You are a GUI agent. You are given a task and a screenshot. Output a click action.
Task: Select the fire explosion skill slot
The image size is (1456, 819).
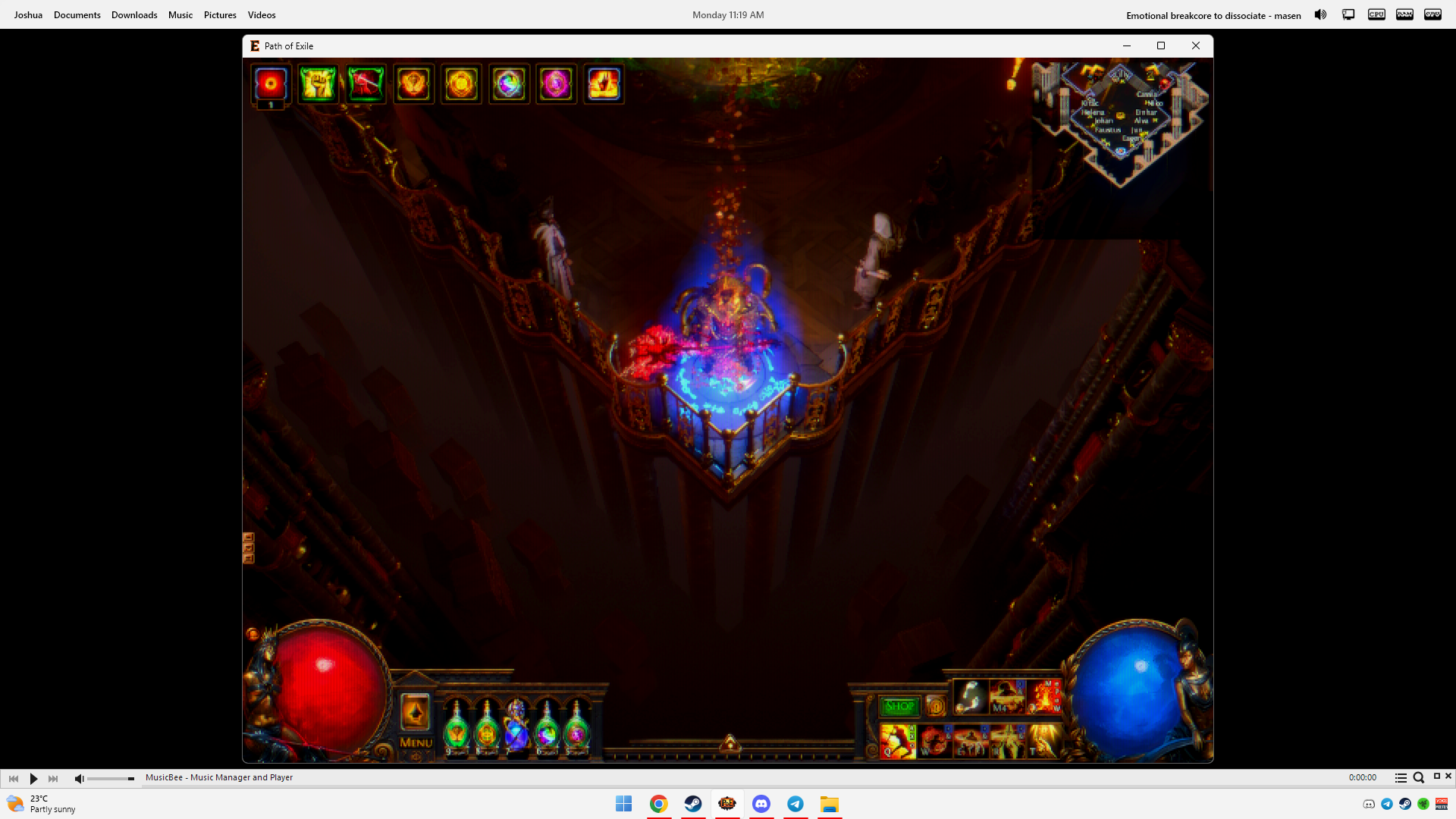click(x=1044, y=697)
